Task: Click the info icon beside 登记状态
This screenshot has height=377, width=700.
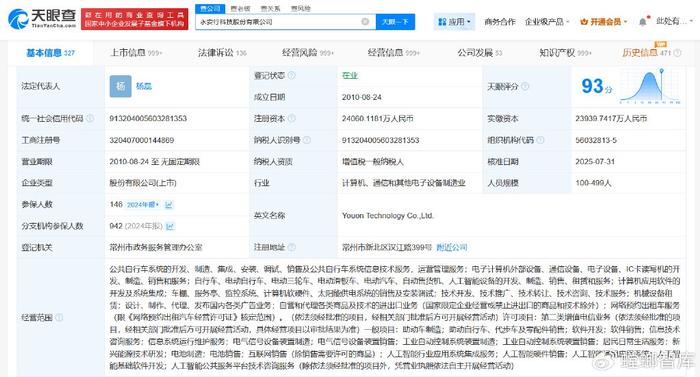Action: pos(292,75)
